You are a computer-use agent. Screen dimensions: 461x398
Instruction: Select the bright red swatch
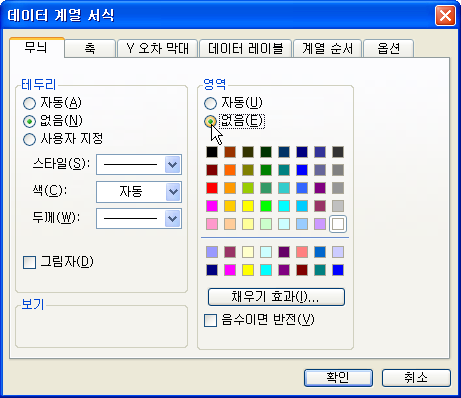[212, 188]
